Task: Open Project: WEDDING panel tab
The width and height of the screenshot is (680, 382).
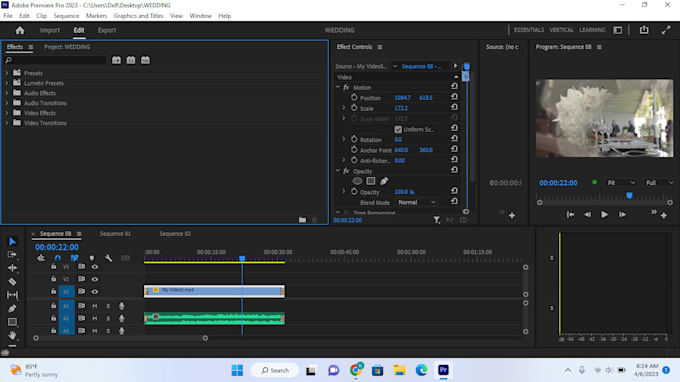Action: pos(67,47)
